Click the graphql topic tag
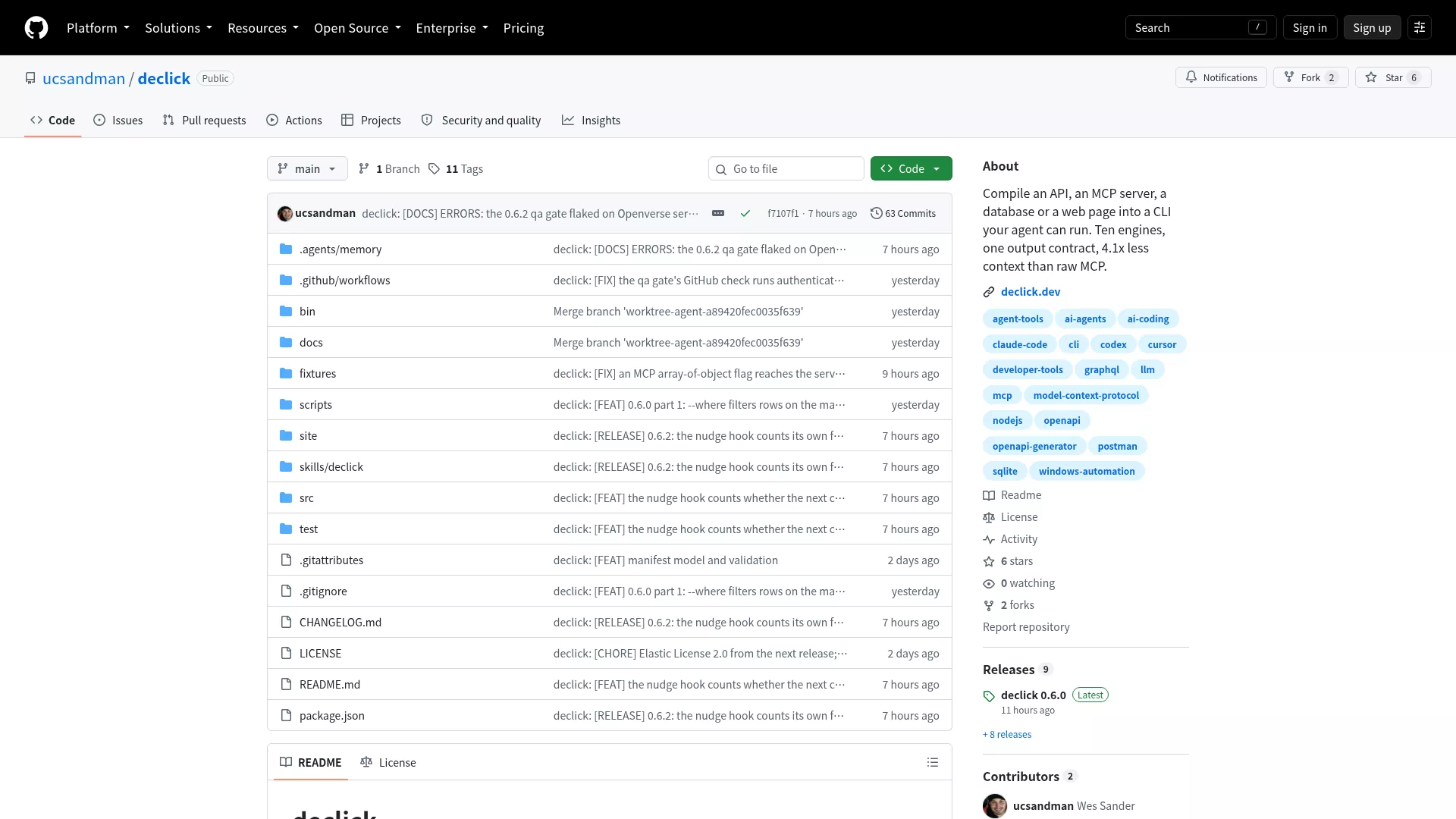The image size is (1456, 819). (1101, 370)
